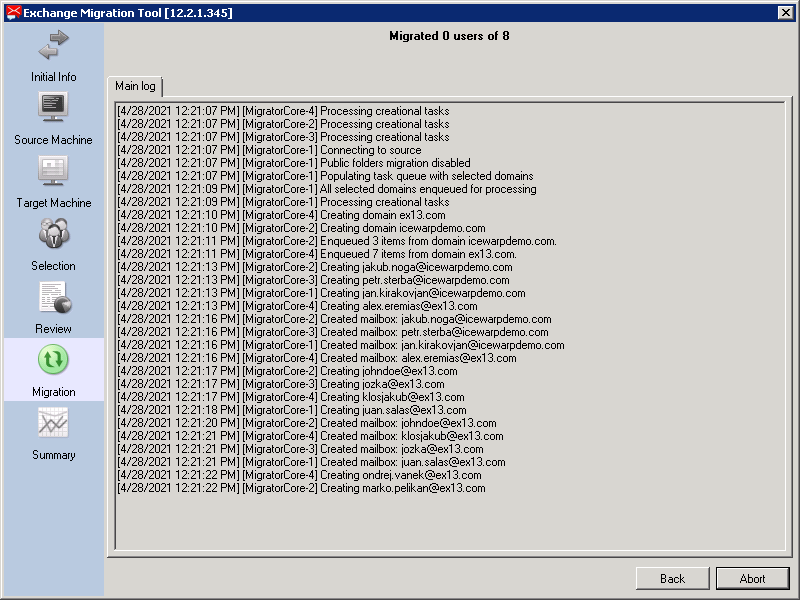Screen dimensions: 800x600
Task: Click the Initial Info arrows icon
Action: point(54,45)
